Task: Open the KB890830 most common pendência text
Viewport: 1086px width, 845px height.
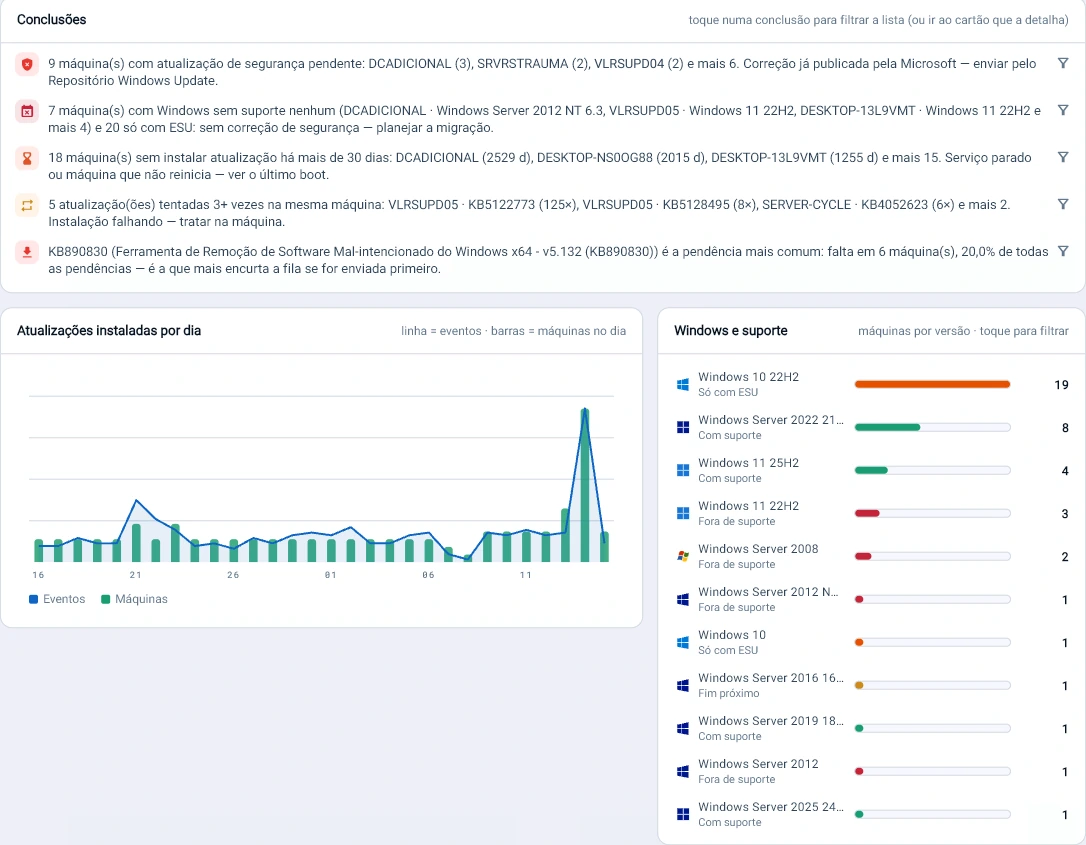Action: 549,260
